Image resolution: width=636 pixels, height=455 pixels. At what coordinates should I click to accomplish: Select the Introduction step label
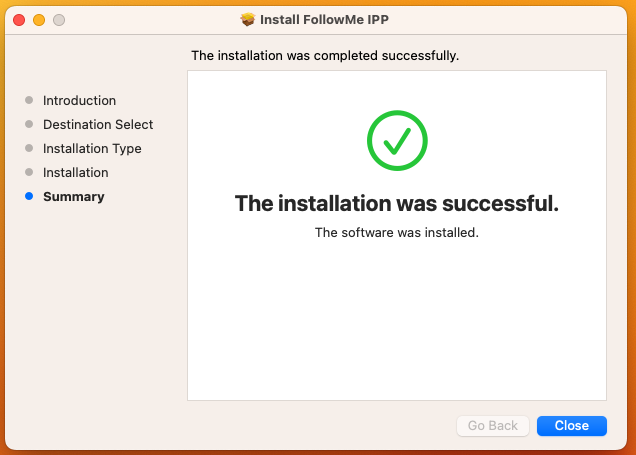pyautogui.click(x=80, y=101)
